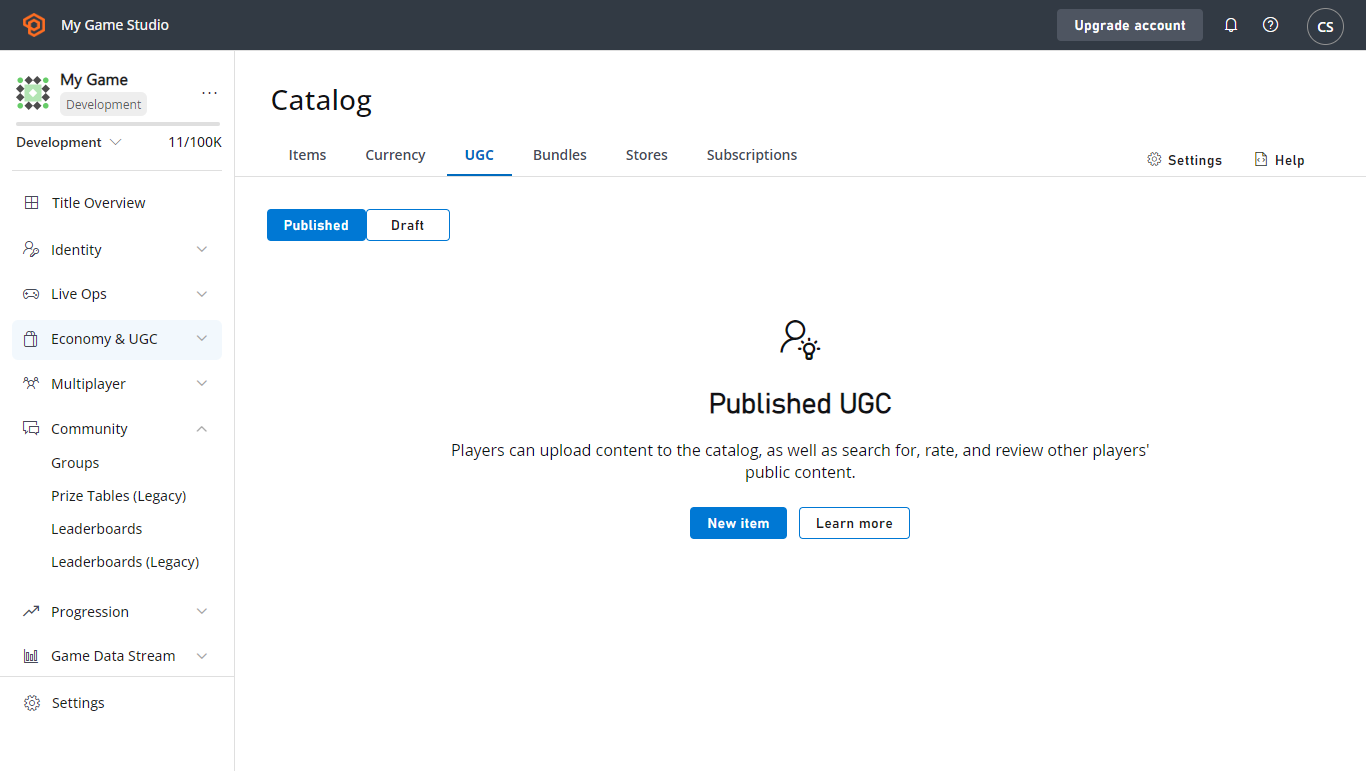
Task: Click the Learn more button
Action: click(854, 523)
